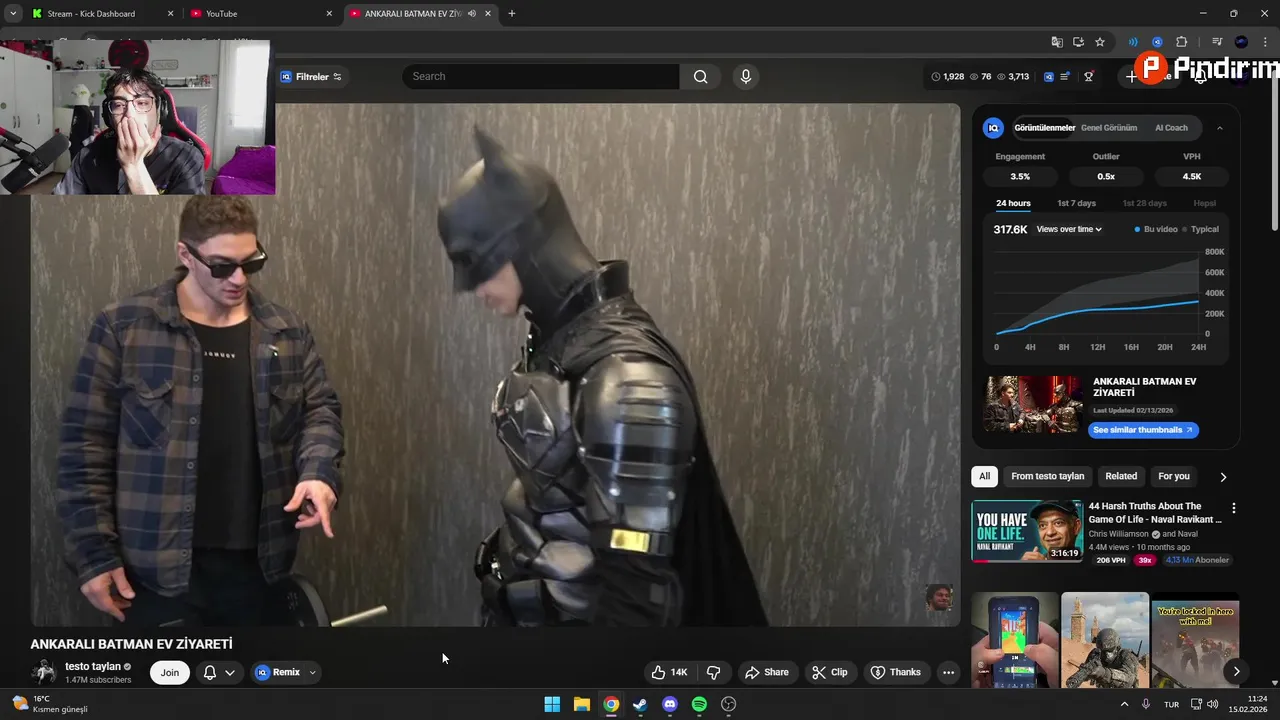
Task: Activate voice search microphone icon
Action: pos(744,76)
